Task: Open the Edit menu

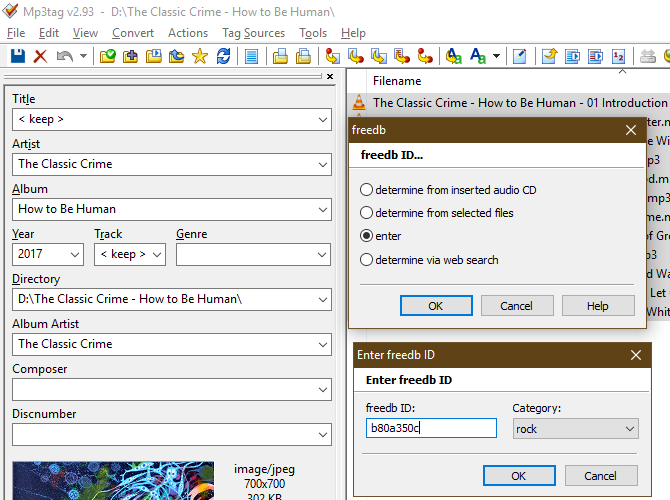Action: [49, 33]
